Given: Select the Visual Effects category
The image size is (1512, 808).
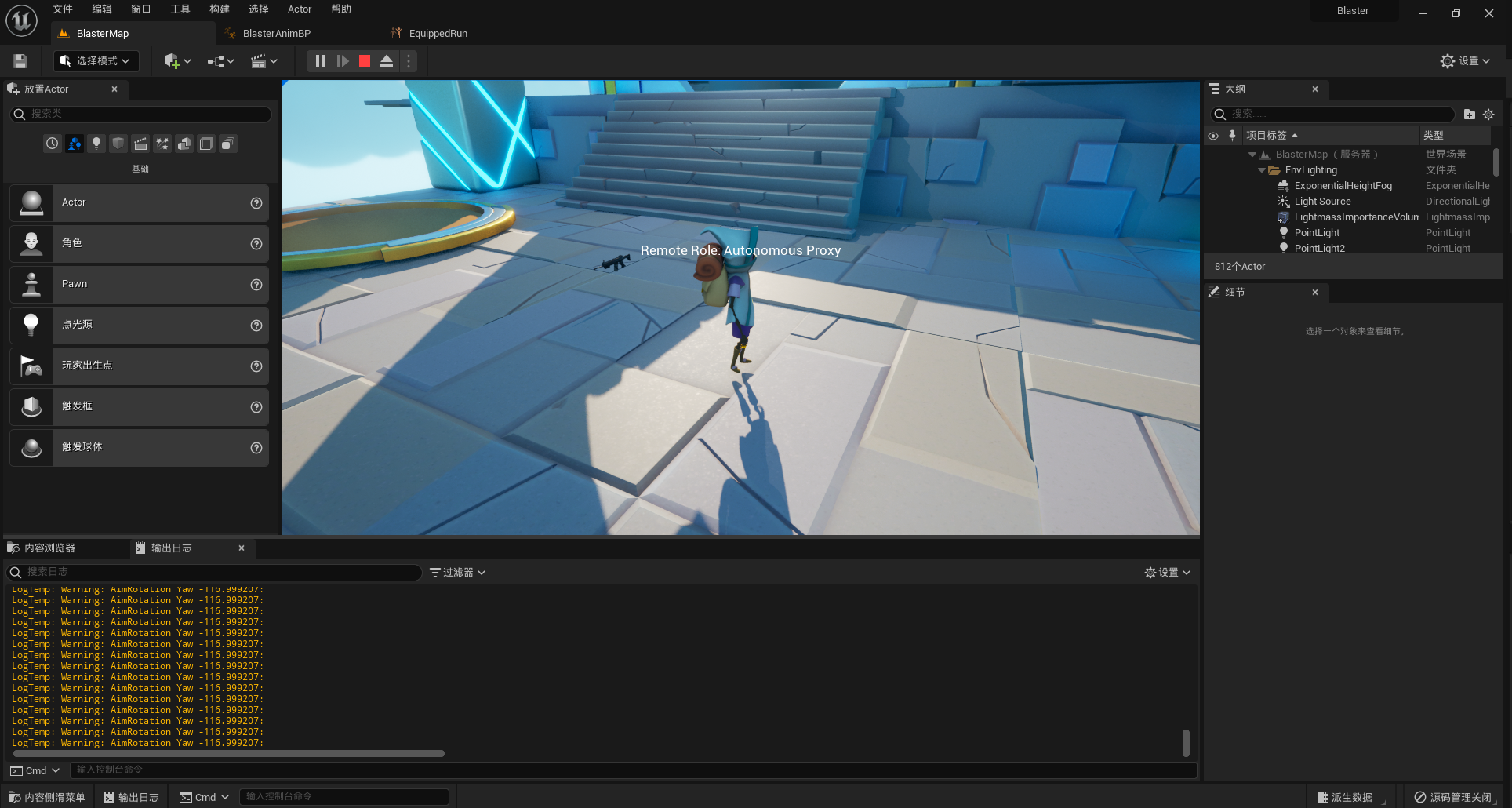Looking at the screenshot, I should point(162,144).
